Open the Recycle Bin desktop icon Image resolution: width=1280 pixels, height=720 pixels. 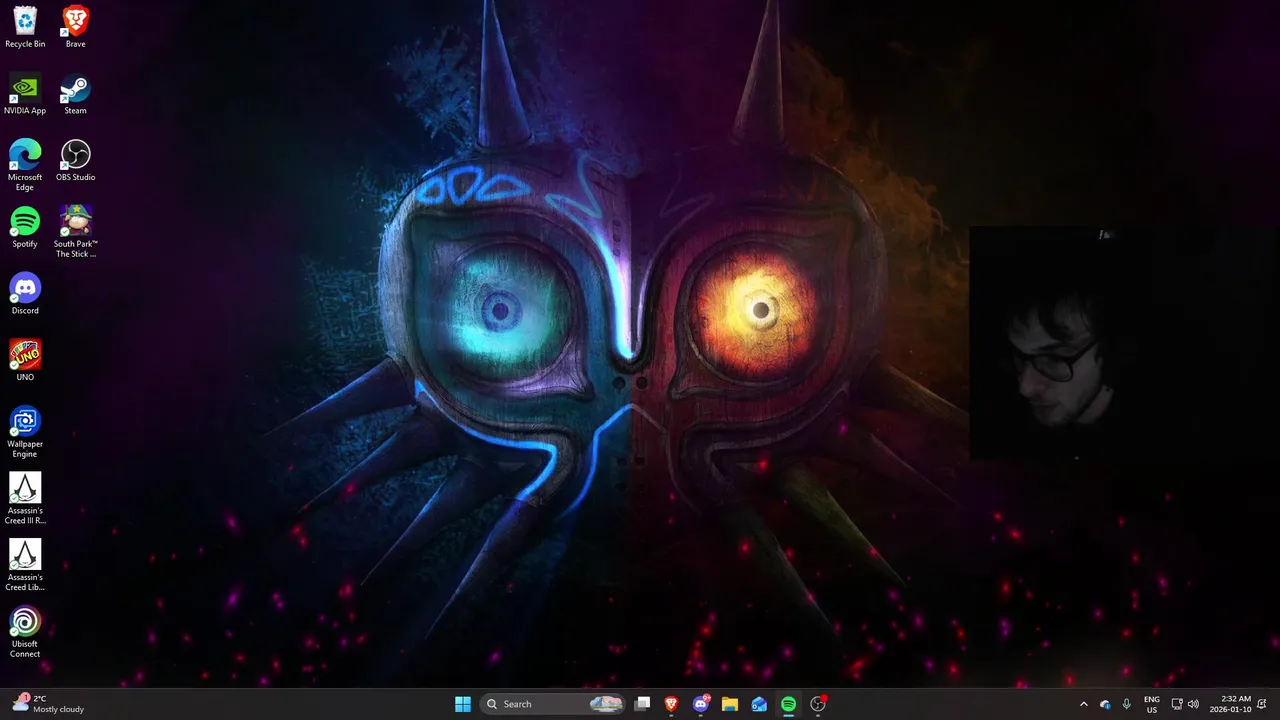click(25, 27)
